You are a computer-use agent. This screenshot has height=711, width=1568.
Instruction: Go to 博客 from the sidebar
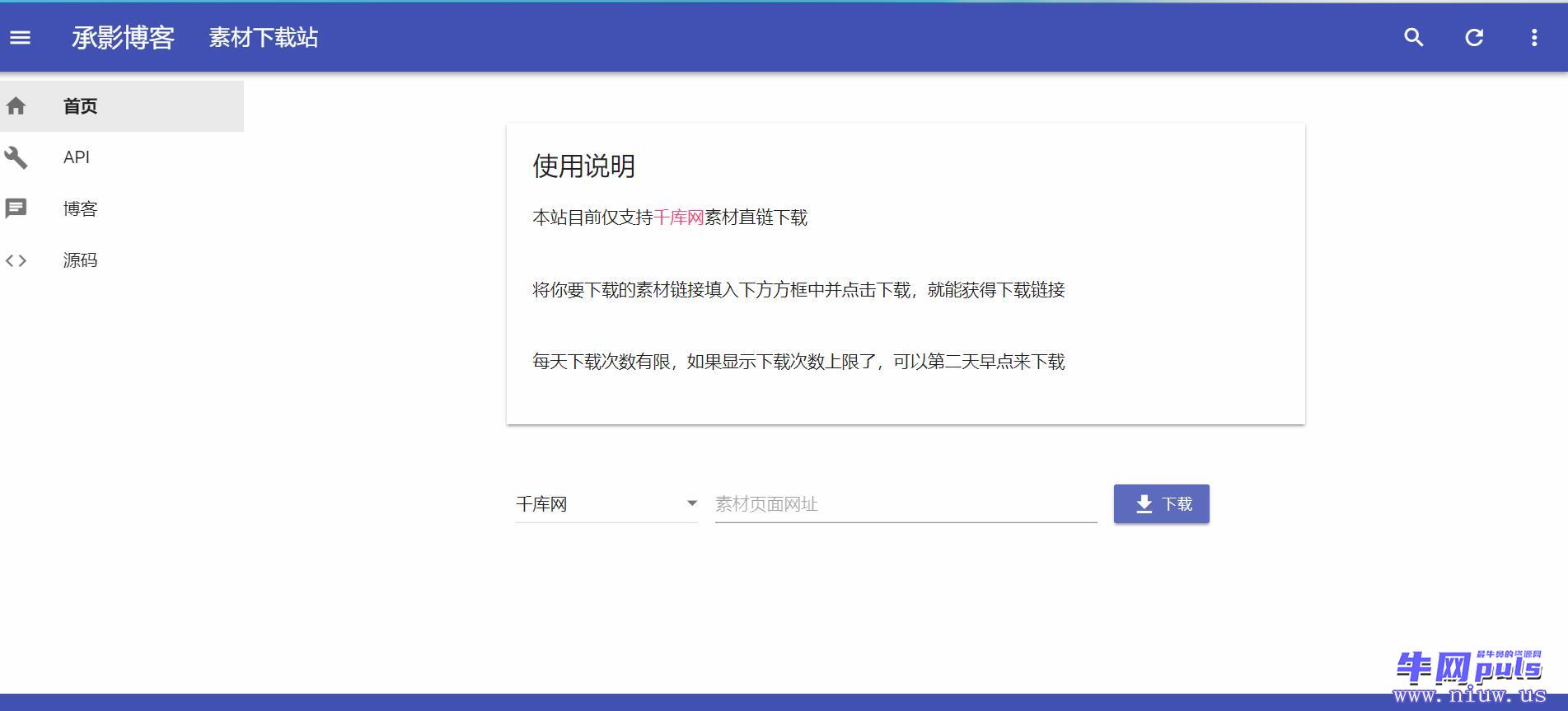tap(122, 208)
